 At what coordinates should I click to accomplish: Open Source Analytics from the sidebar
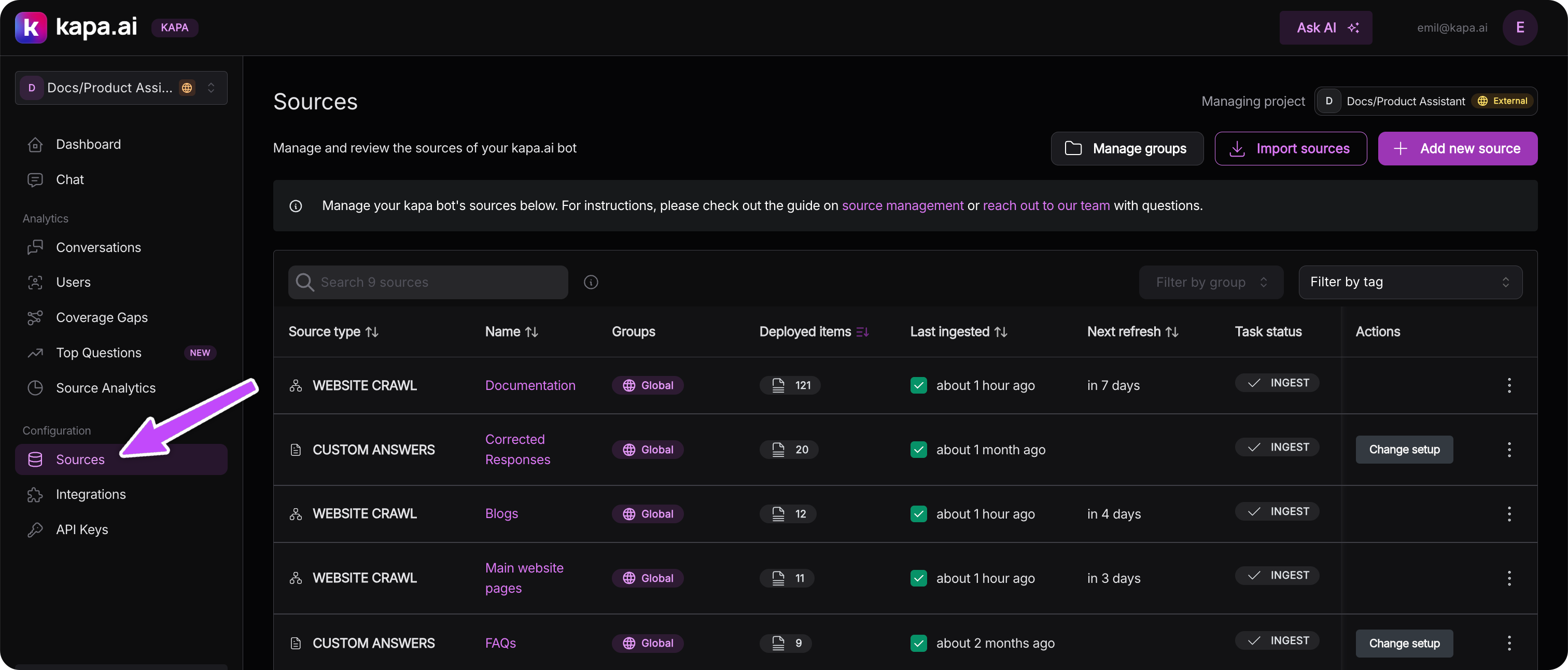(105, 388)
